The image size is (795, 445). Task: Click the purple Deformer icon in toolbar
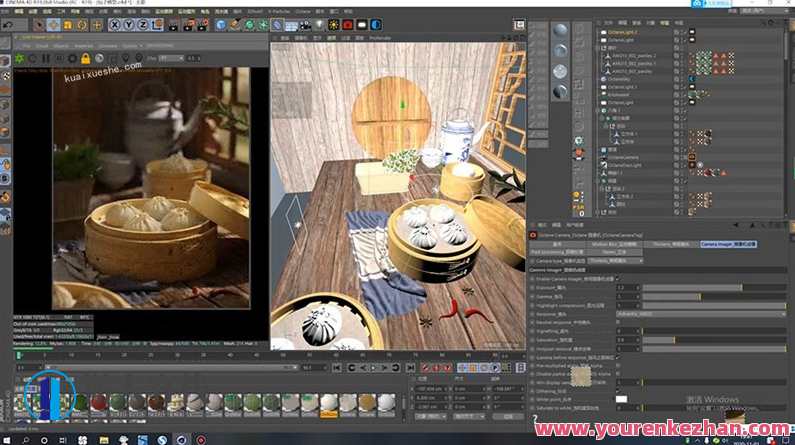277,24
